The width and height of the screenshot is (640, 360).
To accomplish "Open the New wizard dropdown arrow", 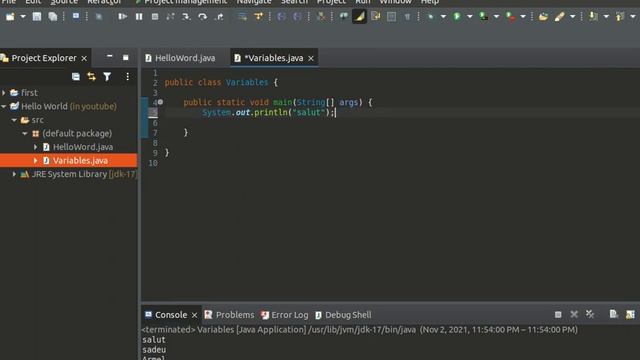I will pos(23,17).
